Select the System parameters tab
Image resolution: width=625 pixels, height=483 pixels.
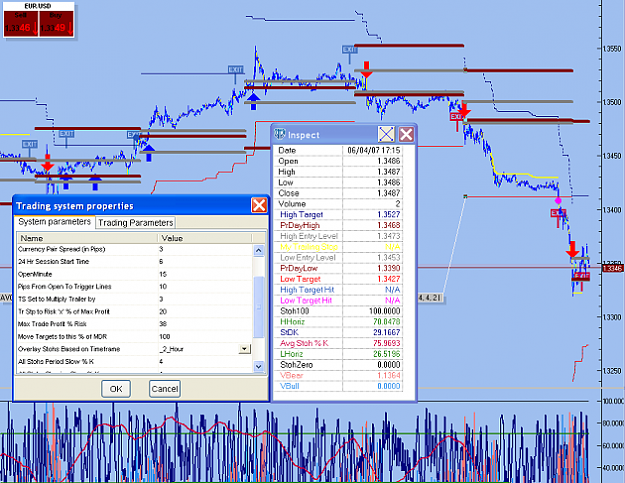point(55,222)
